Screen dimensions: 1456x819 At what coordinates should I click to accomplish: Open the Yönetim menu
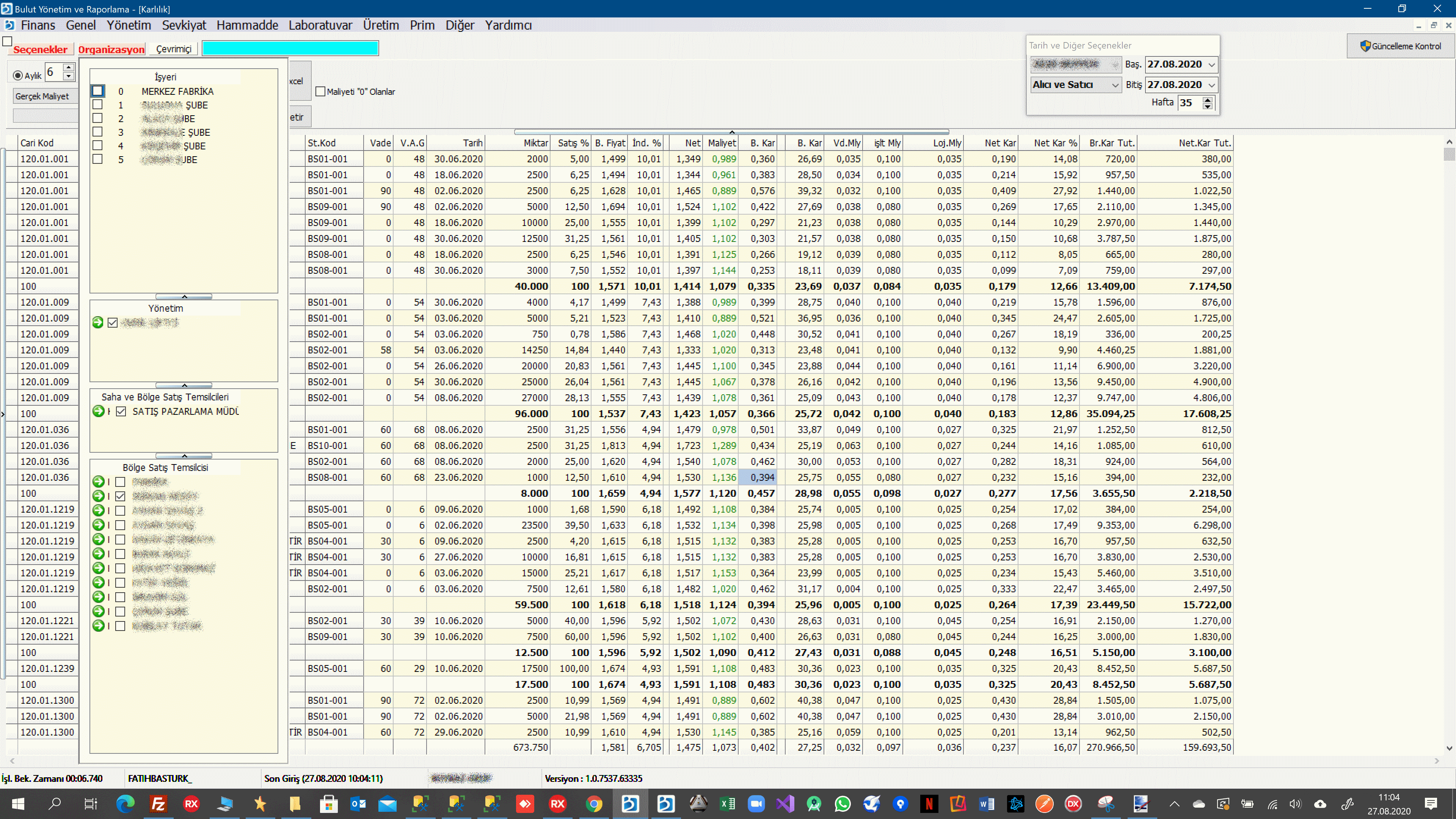tap(129, 25)
